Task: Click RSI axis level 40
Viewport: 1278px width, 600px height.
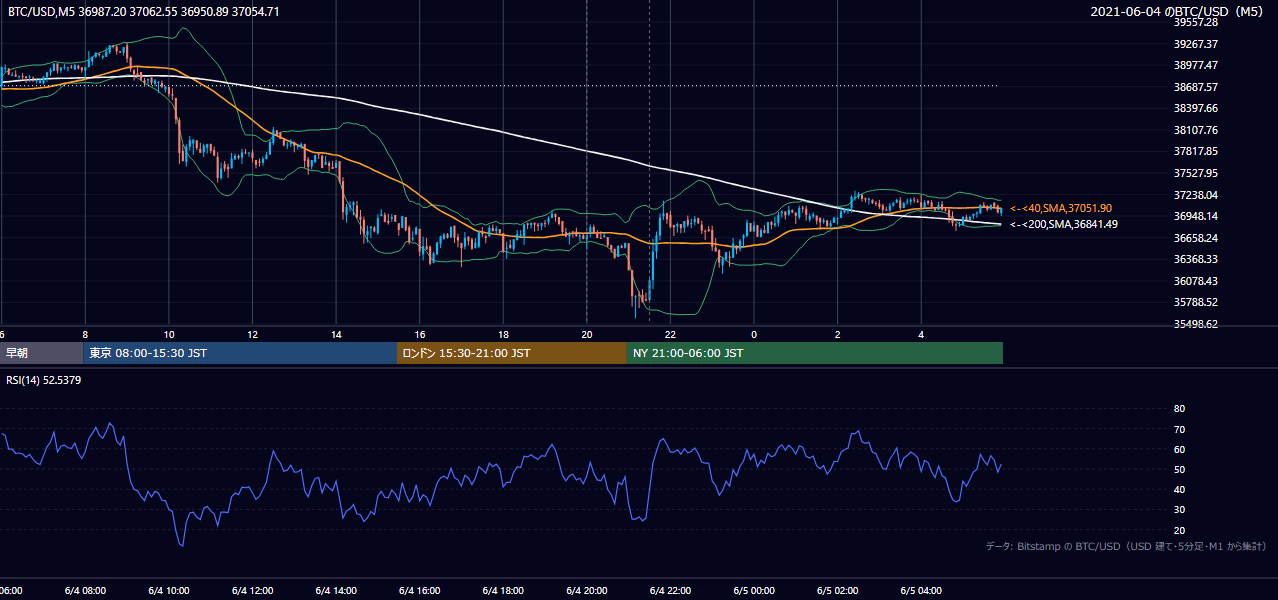Action: (x=1179, y=489)
